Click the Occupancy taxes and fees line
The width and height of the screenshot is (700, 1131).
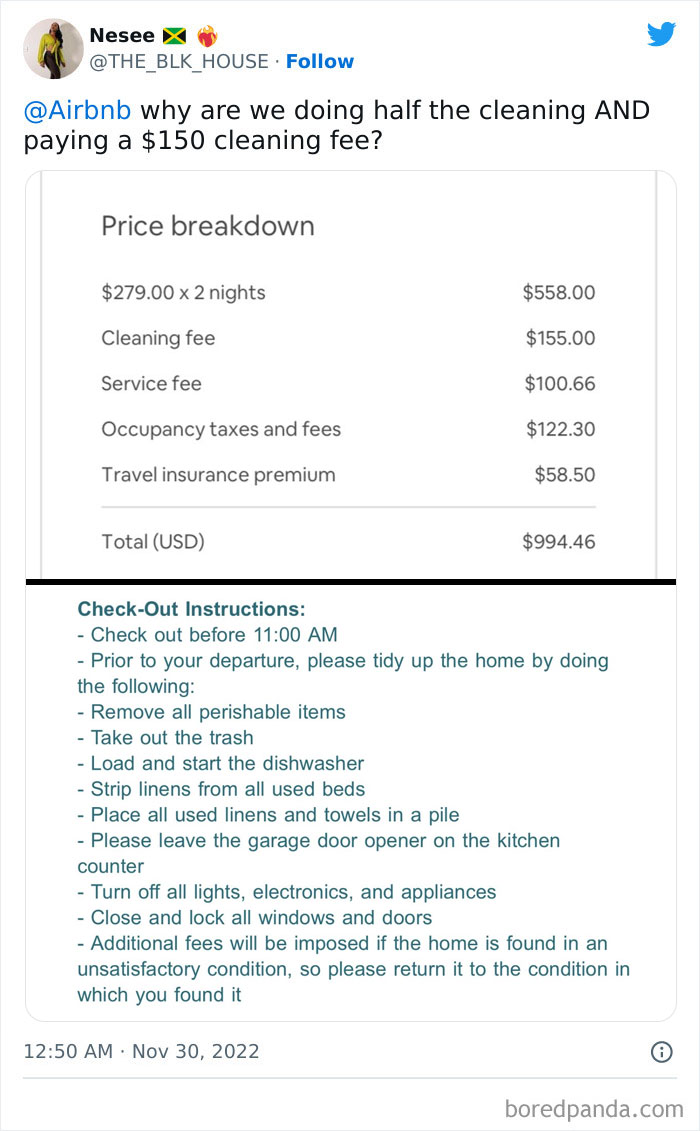221,429
